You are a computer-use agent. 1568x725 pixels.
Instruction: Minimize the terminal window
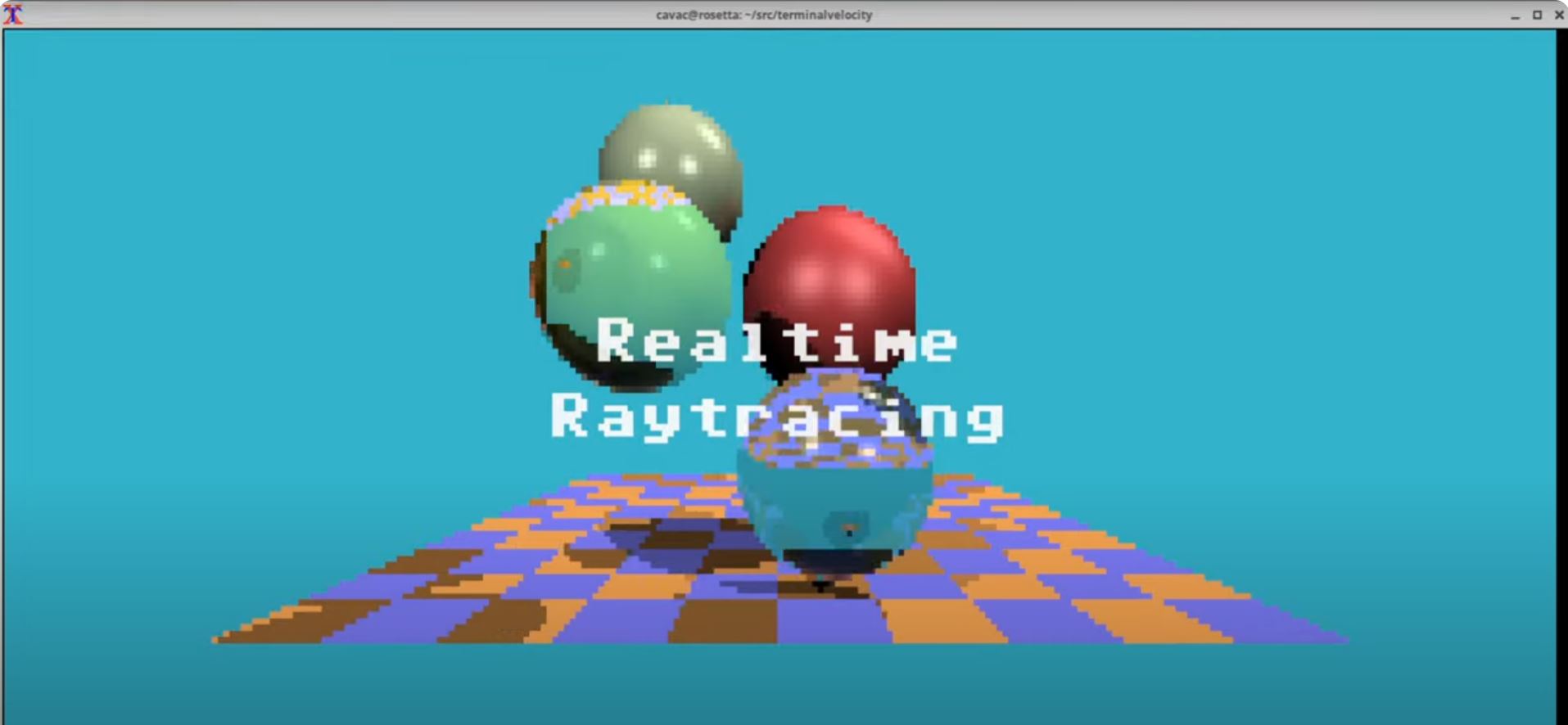point(1515,15)
